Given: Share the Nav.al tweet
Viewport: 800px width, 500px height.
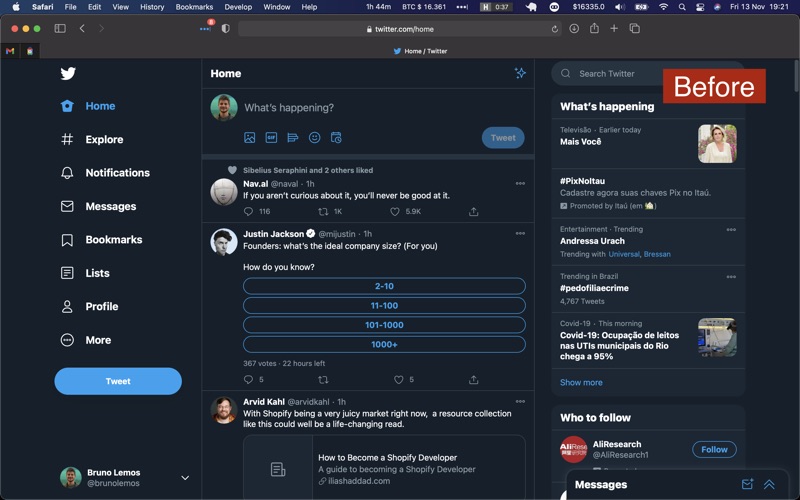Looking at the screenshot, I should (x=473, y=211).
